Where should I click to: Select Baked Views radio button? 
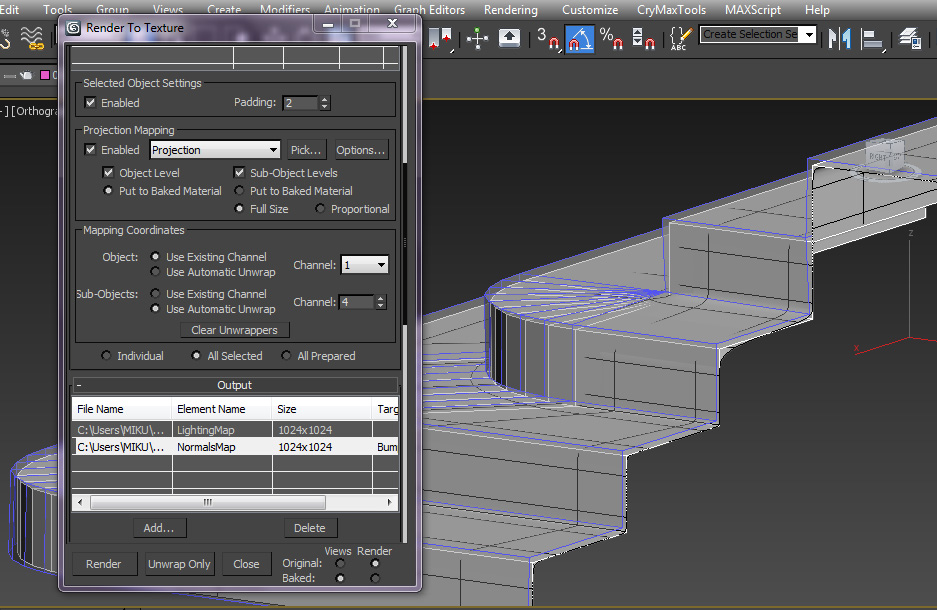(x=340, y=578)
